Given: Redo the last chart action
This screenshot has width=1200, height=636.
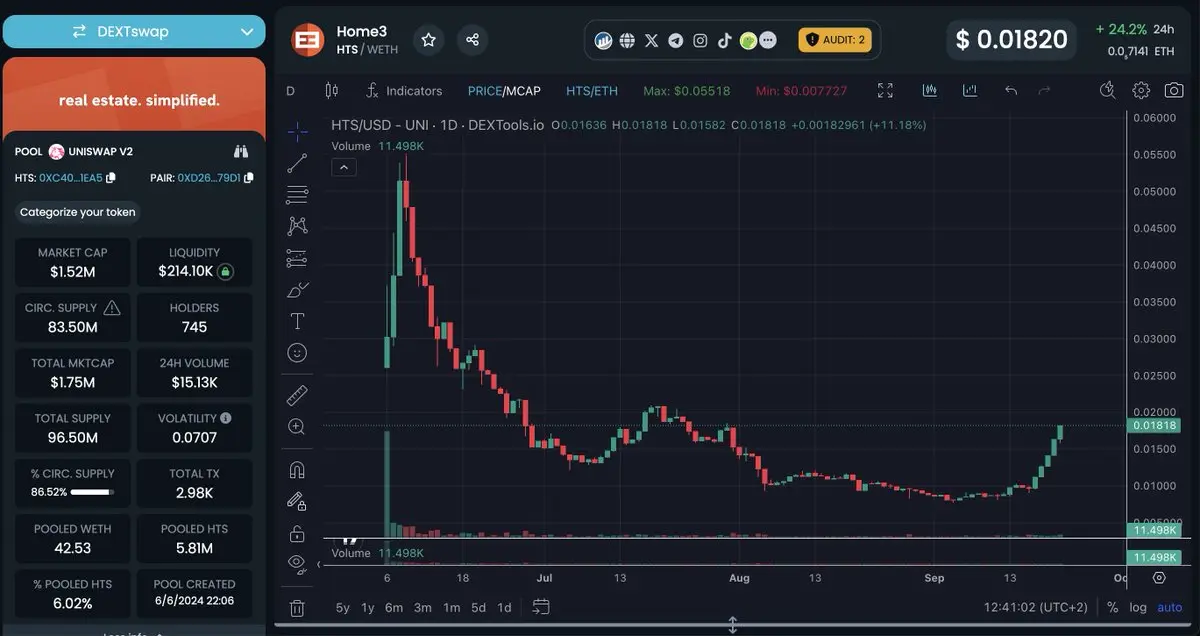Looking at the screenshot, I should 1044,91.
